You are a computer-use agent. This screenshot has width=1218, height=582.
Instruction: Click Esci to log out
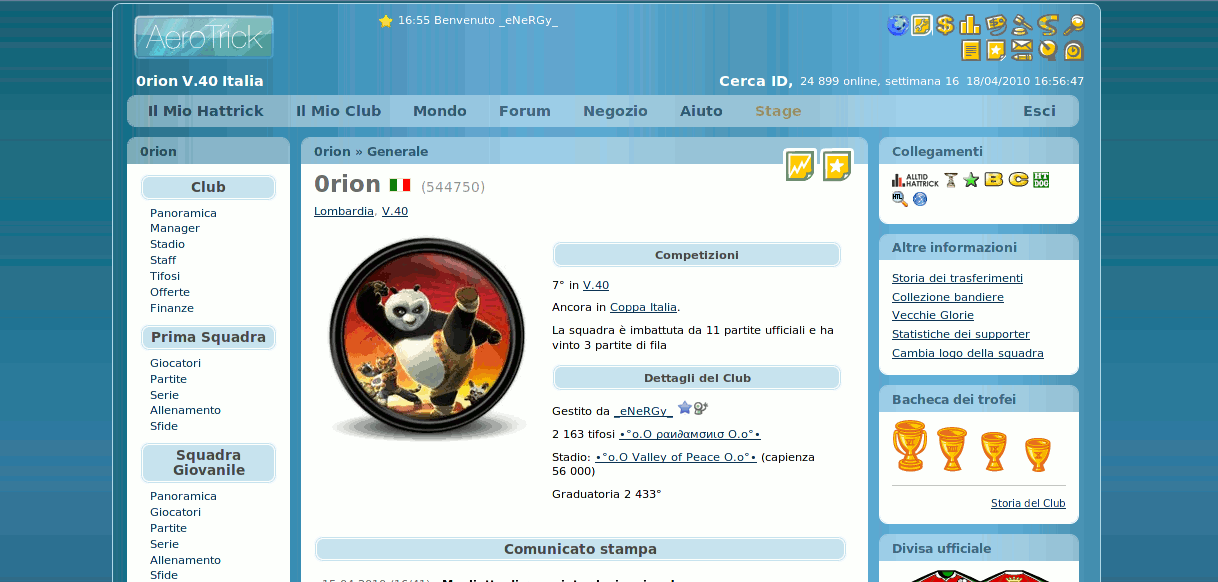[1039, 111]
